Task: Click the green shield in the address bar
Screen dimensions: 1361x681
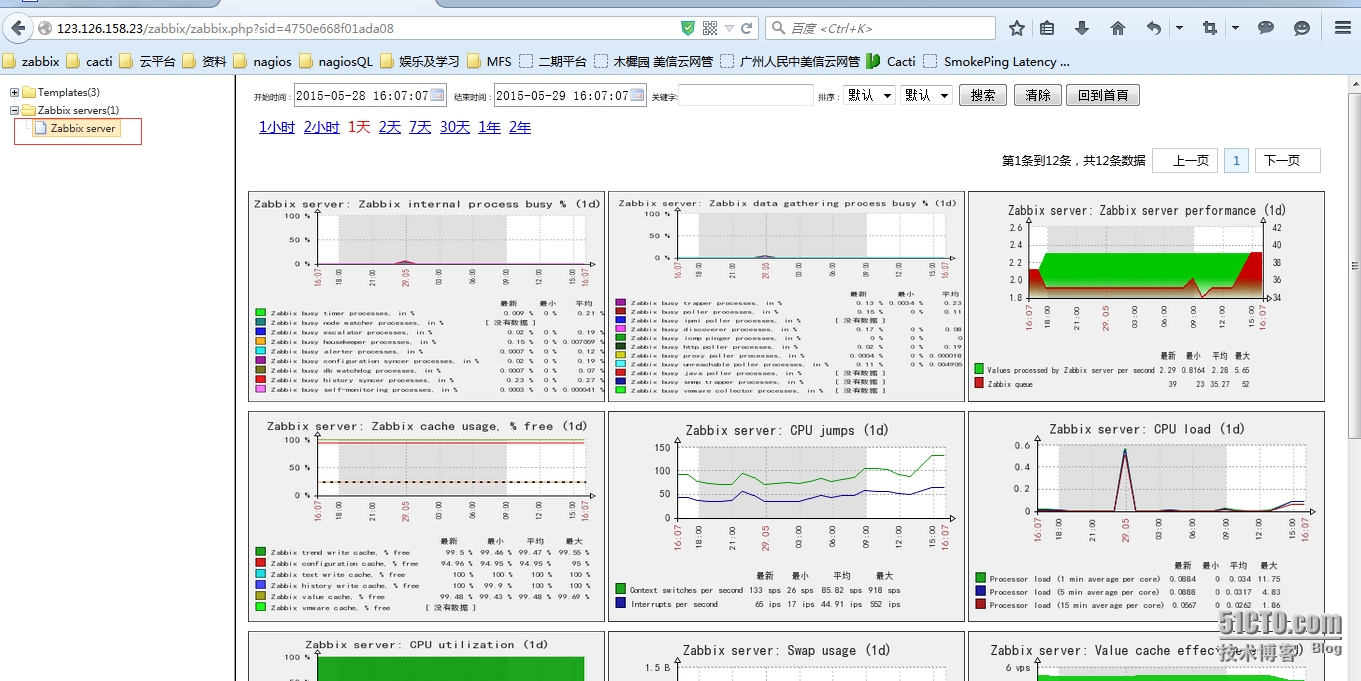Action: [690, 28]
